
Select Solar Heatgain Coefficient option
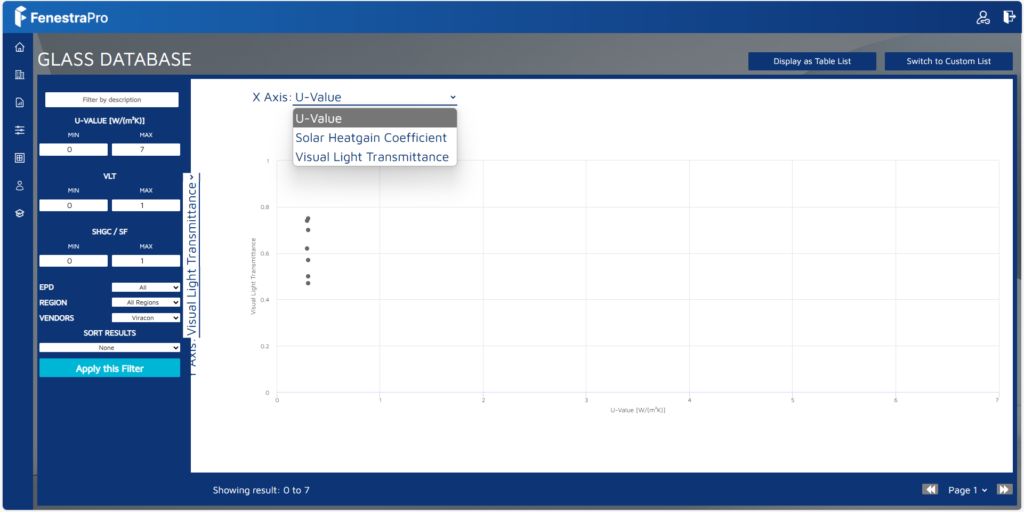(375, 138)
